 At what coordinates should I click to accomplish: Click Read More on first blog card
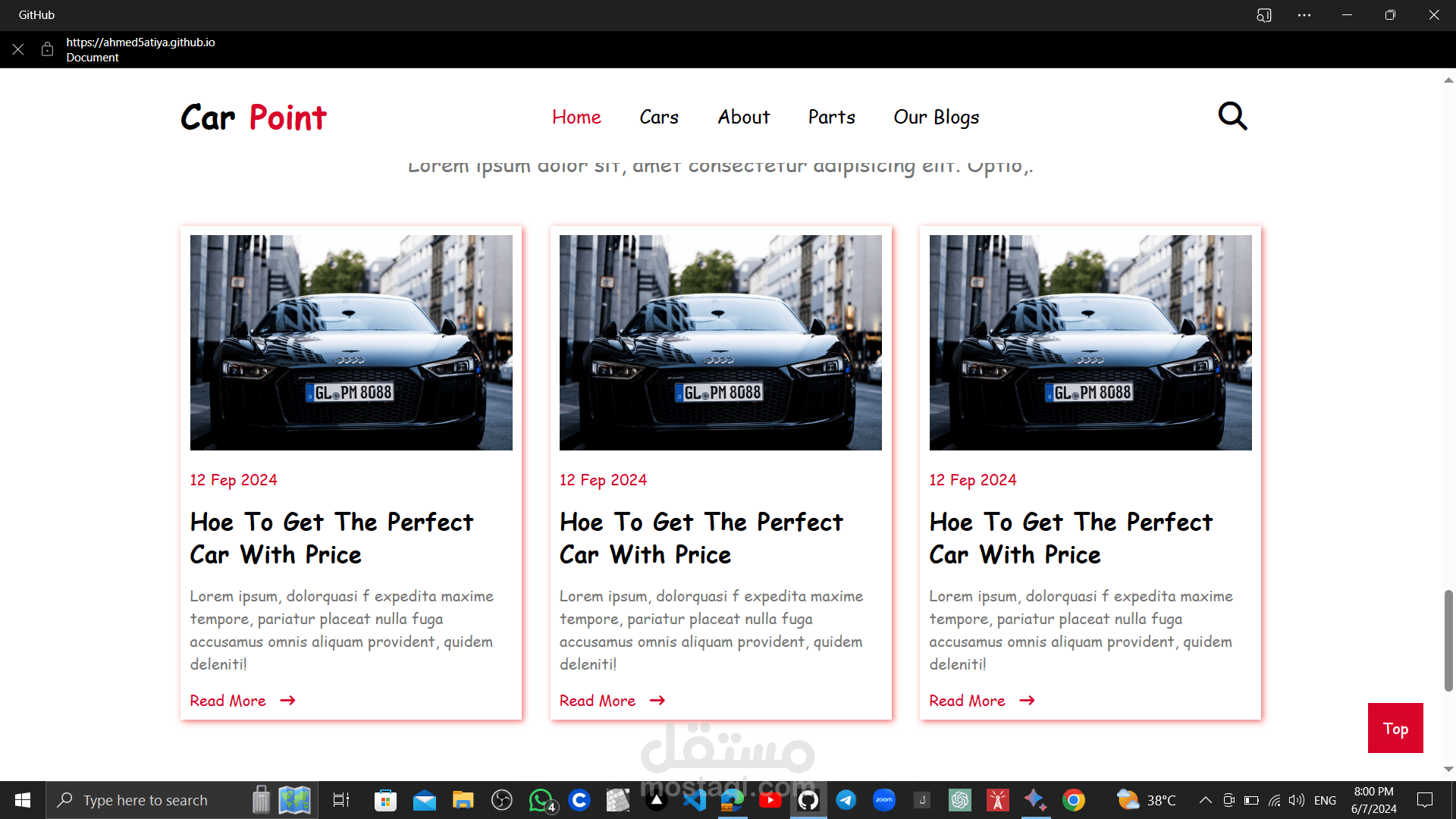[x=227, y=701]
